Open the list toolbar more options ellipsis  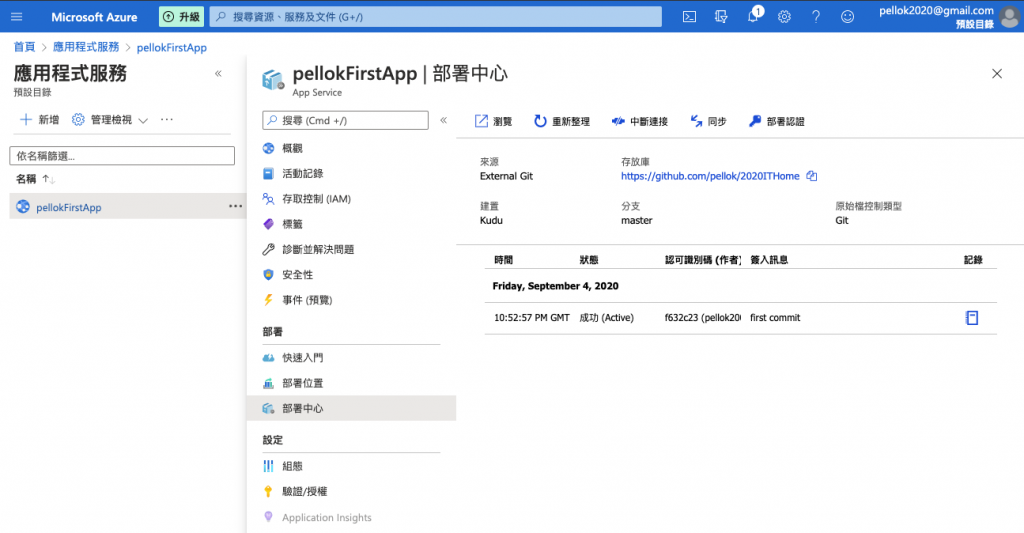pos(167,120)
